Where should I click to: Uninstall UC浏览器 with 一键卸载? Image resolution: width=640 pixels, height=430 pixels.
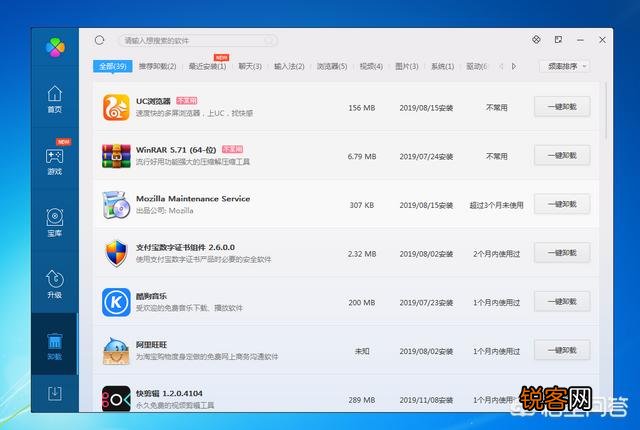click(562, 106)
